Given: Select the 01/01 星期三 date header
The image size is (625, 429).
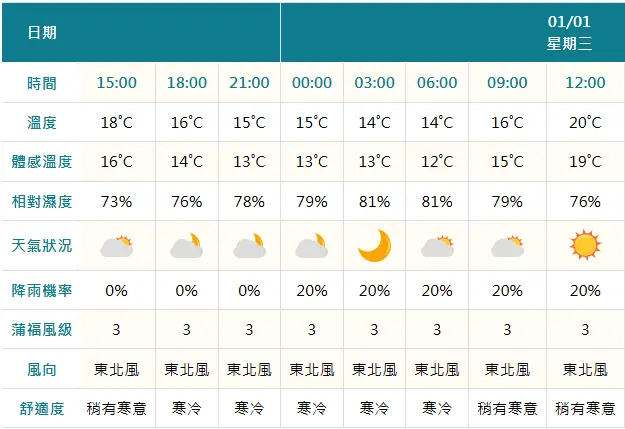Looking at the screenshot, I should (x=569, y=32).
